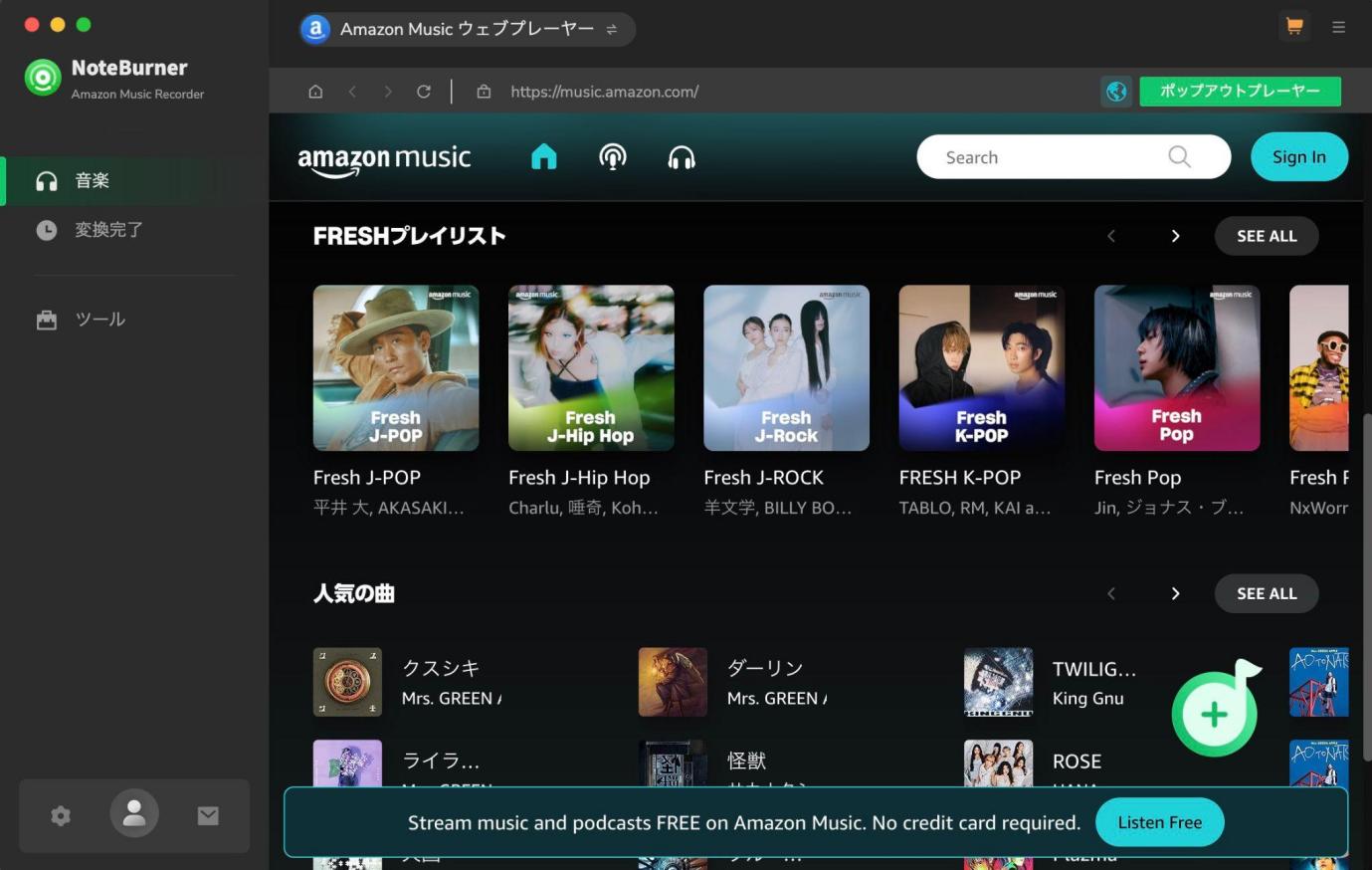Image resolution: width=1372 pixels, height=870 pixels.
Task: Open the mail icon in sidebar
Action: click(x=208, y=816)
